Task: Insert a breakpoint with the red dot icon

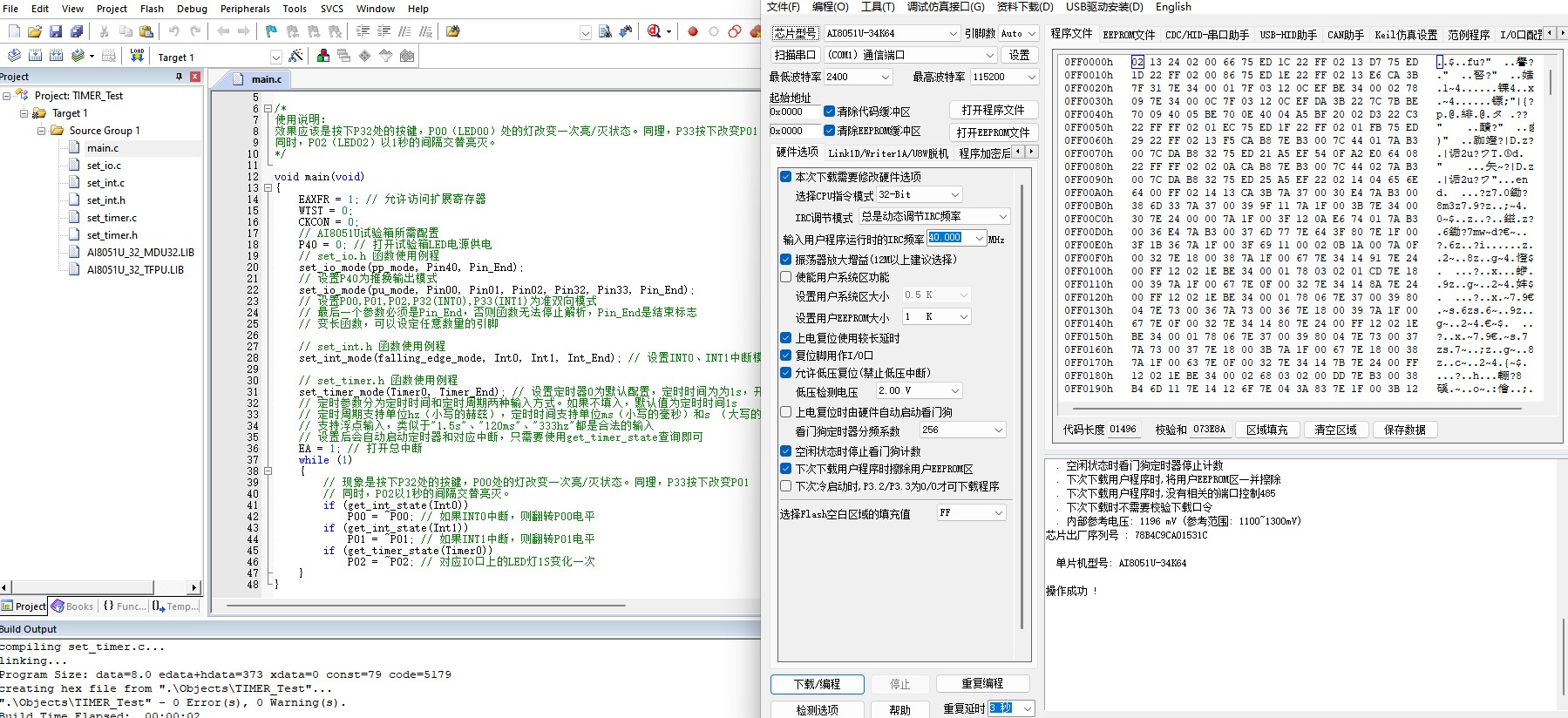Action: tap(693, 31)
